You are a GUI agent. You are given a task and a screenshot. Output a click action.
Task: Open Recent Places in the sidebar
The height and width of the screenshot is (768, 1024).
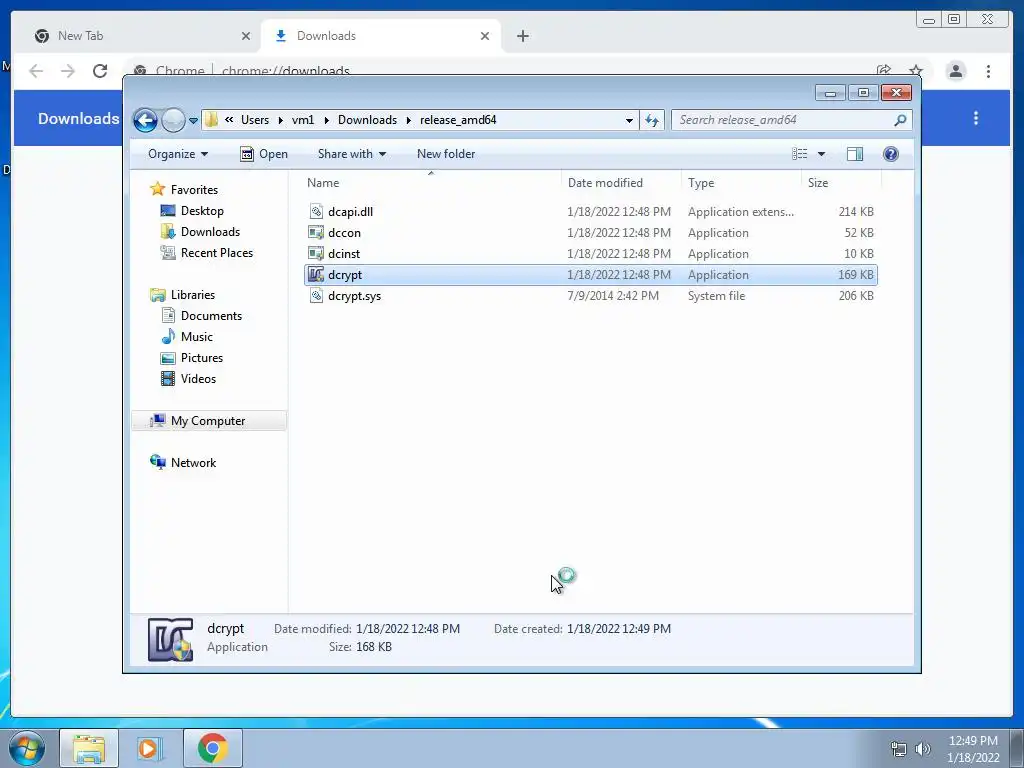[217, 253]
